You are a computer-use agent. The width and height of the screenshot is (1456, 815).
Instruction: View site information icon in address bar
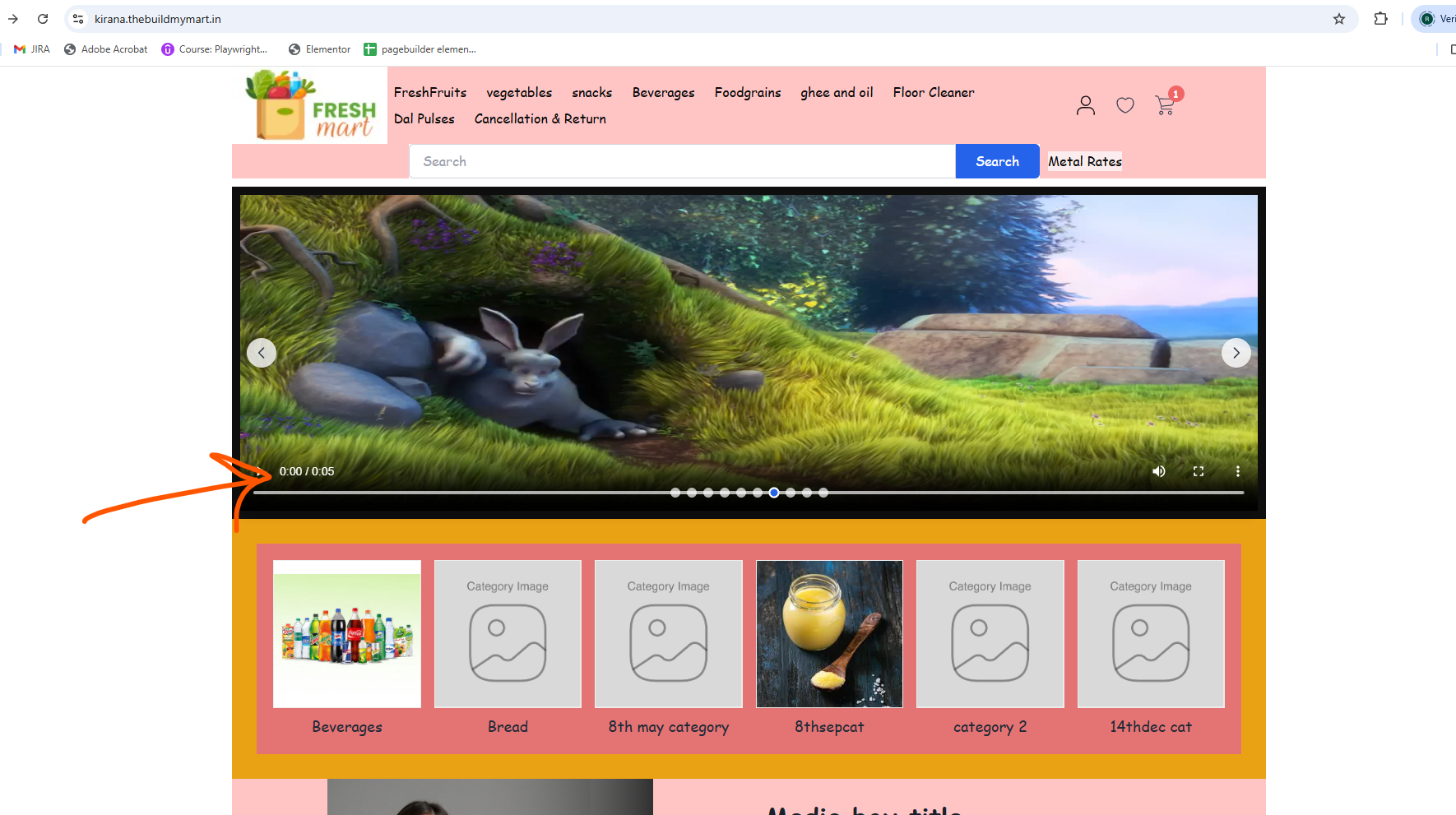(x=78, y=19)
